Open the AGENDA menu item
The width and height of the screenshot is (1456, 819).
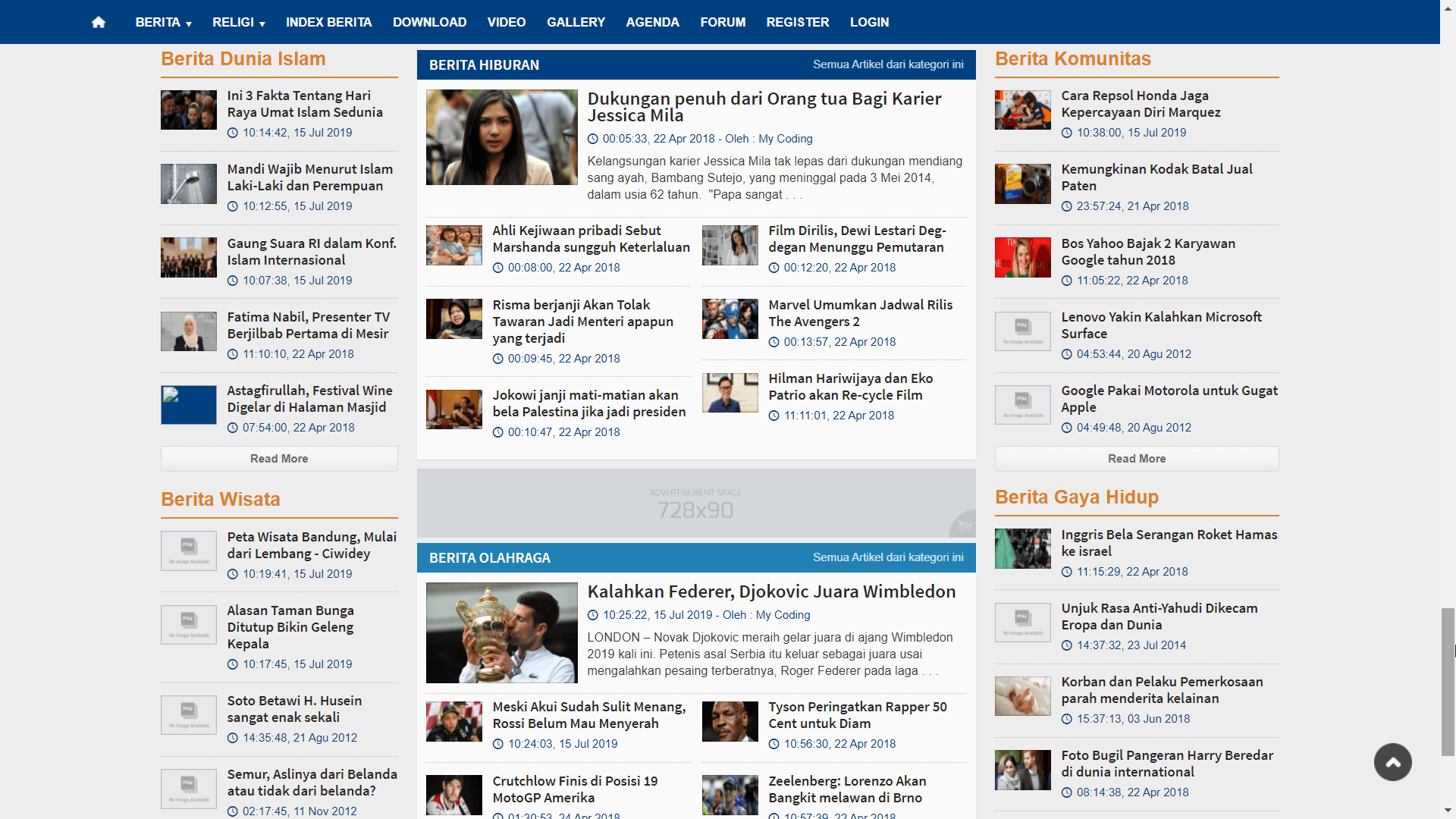652,22
